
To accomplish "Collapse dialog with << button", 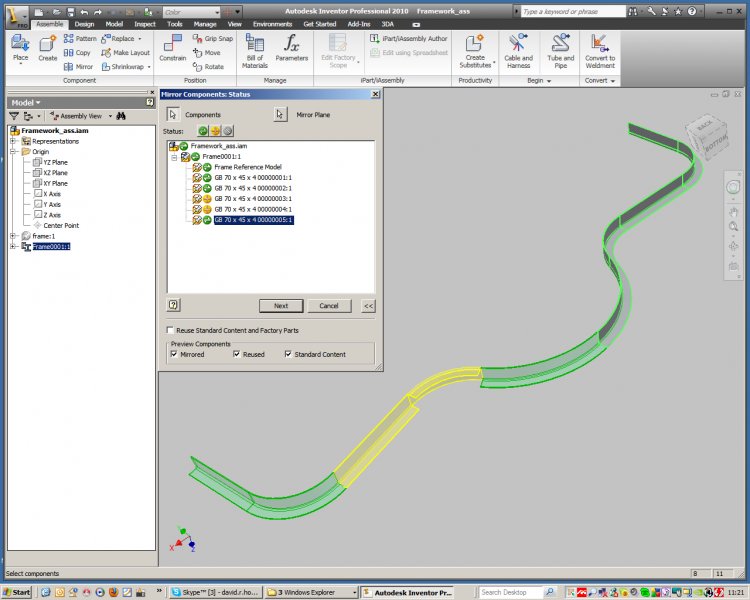I will [x=368, y=306].
